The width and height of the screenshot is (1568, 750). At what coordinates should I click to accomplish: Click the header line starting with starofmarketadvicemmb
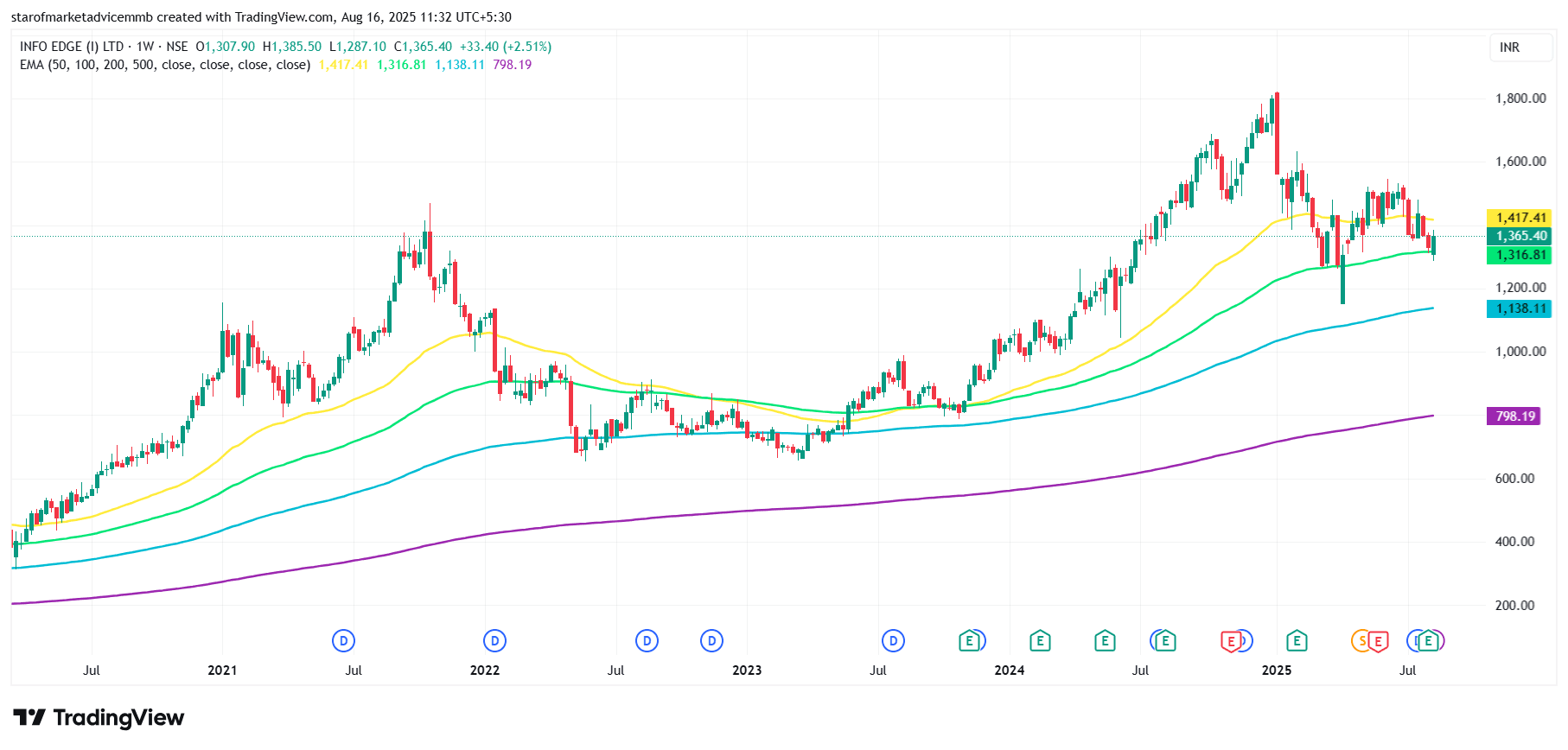[x=261, y=17]
